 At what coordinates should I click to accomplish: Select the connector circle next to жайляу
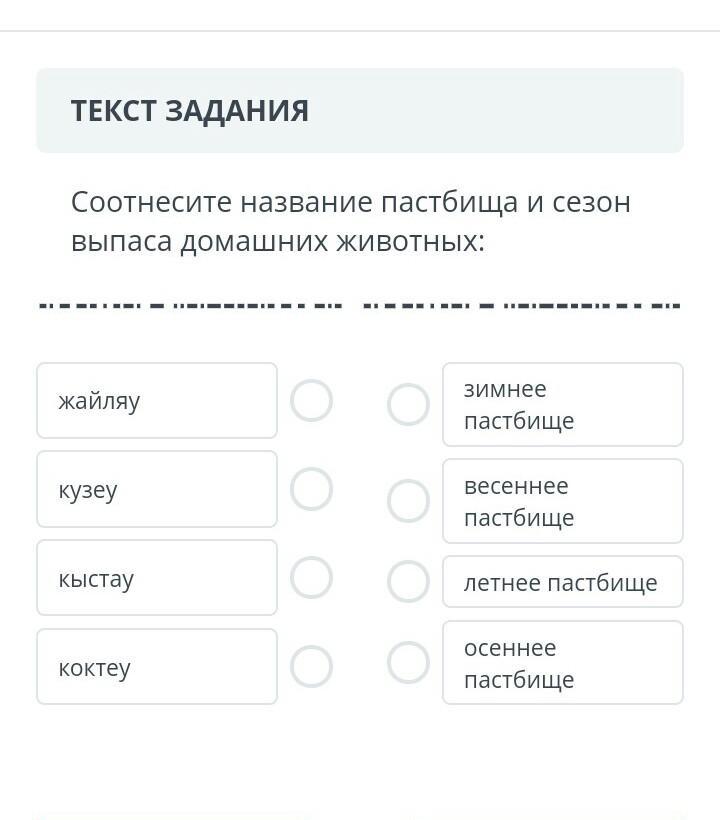[311, 401]
